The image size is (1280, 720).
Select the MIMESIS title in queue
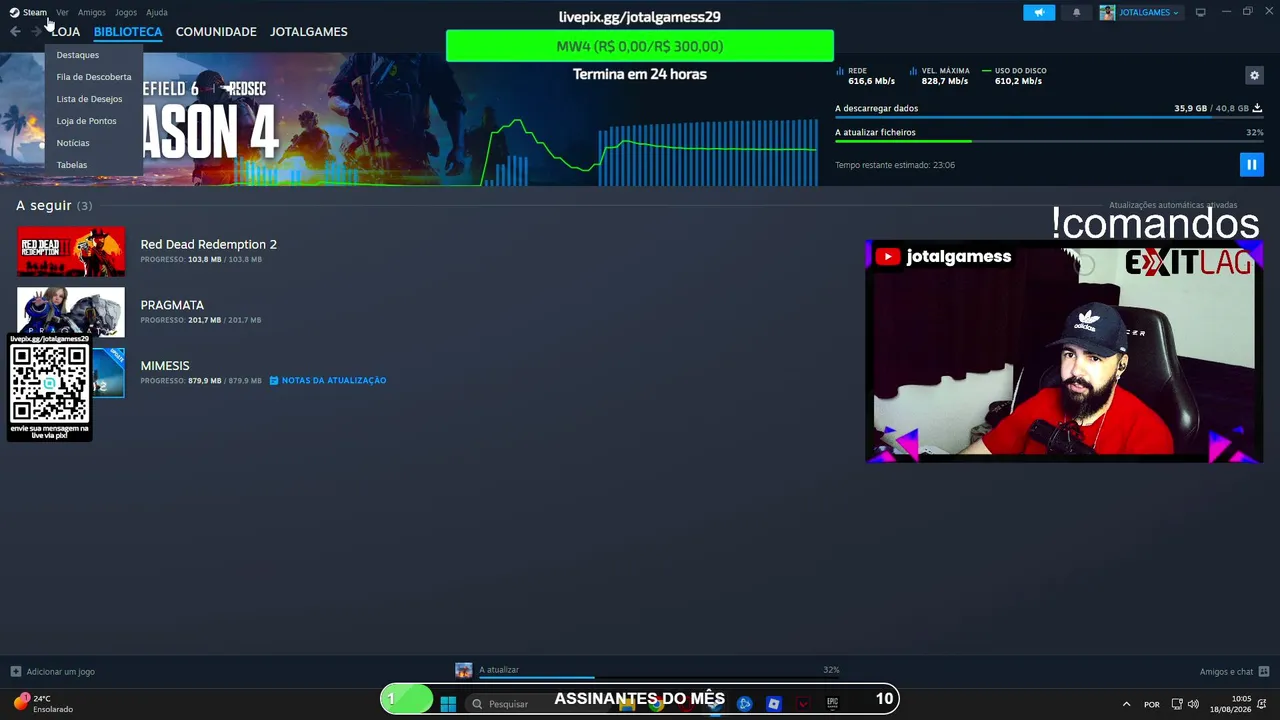click(x=165, y=366)
